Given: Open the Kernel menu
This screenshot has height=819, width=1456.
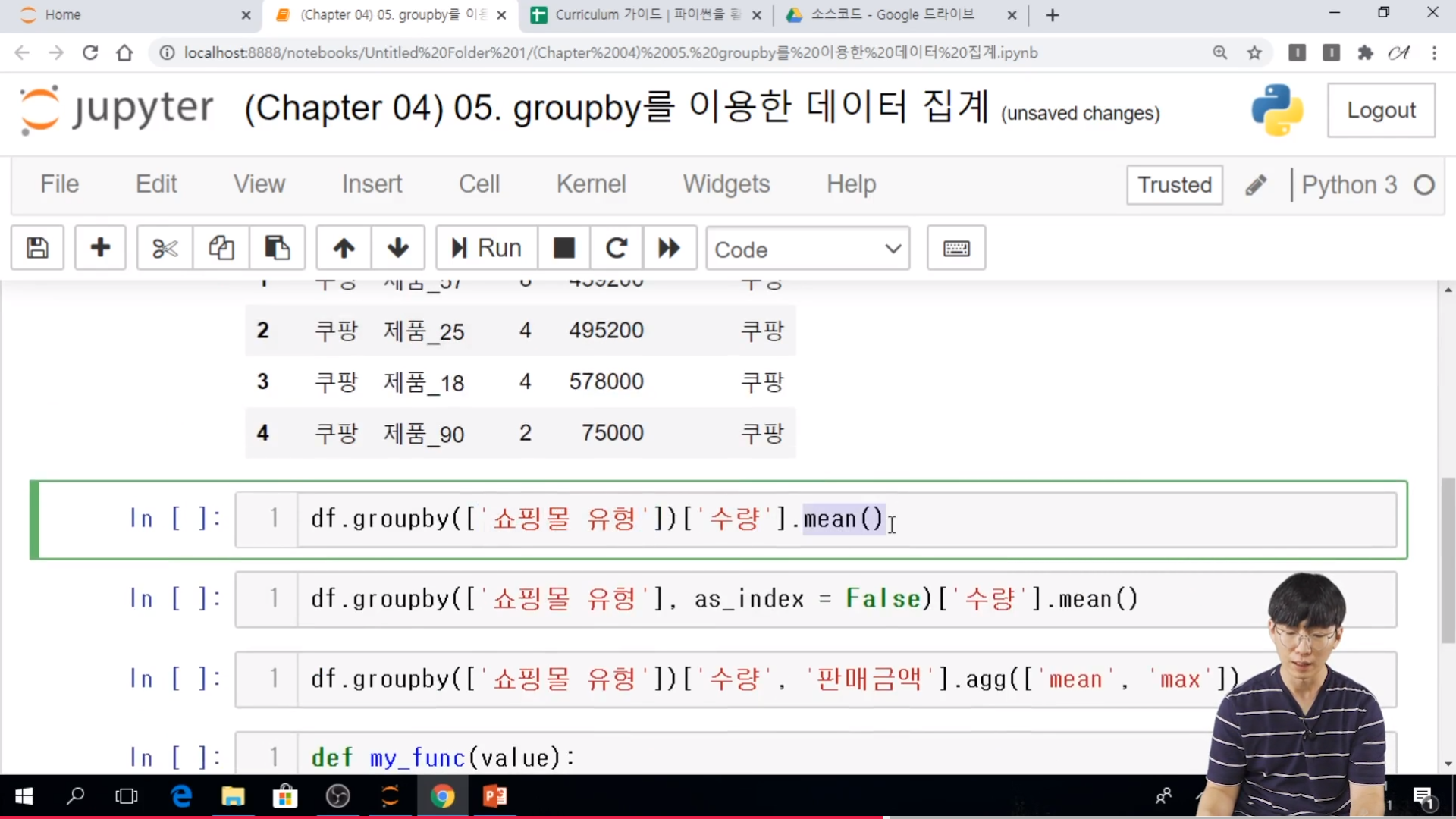Looking at the screenshot, I should coord(591,184).
